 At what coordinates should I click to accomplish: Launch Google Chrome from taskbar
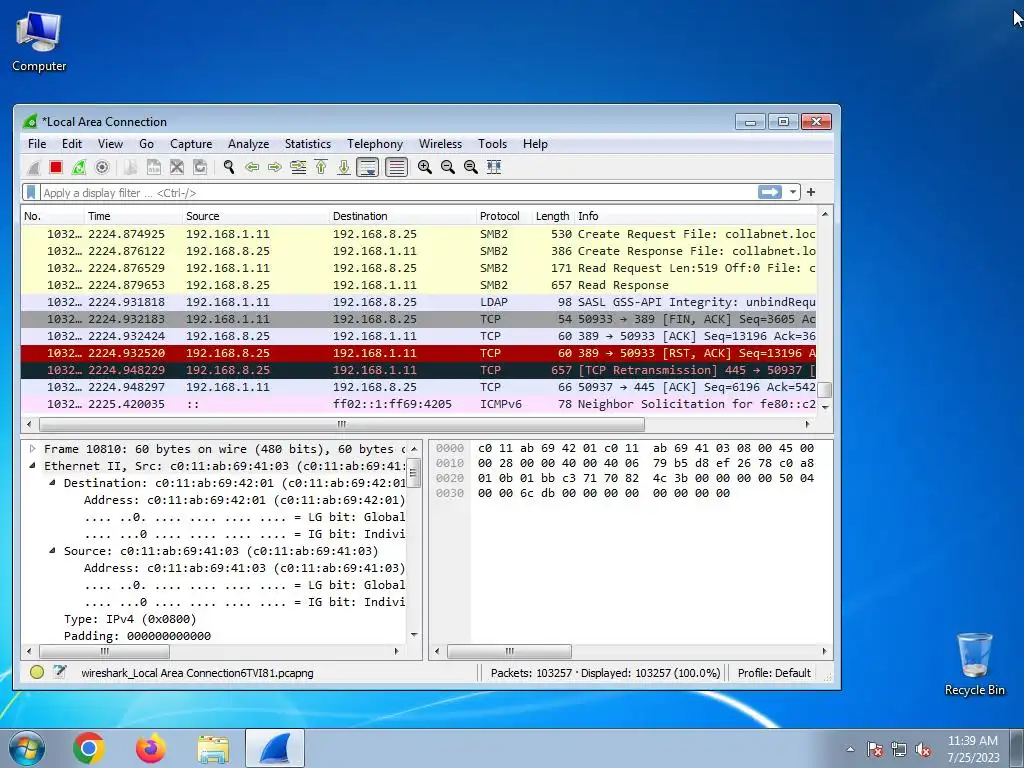pyautogui.click(x=89, y=748)
